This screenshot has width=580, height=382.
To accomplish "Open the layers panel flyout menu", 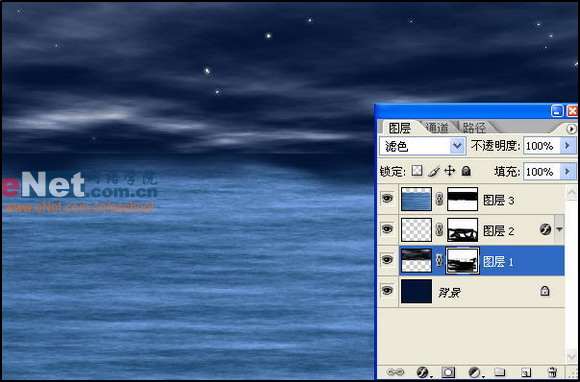I will (x=571, y=129).
